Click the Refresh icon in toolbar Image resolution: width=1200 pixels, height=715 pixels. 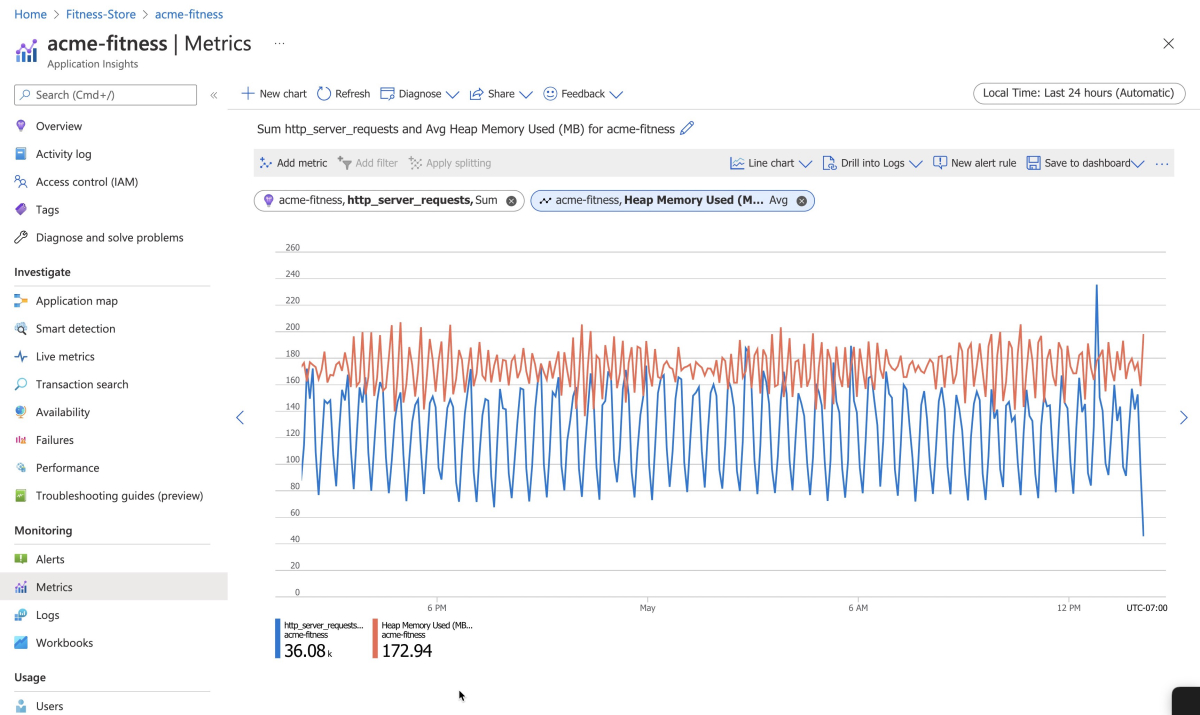click(324, 94)
